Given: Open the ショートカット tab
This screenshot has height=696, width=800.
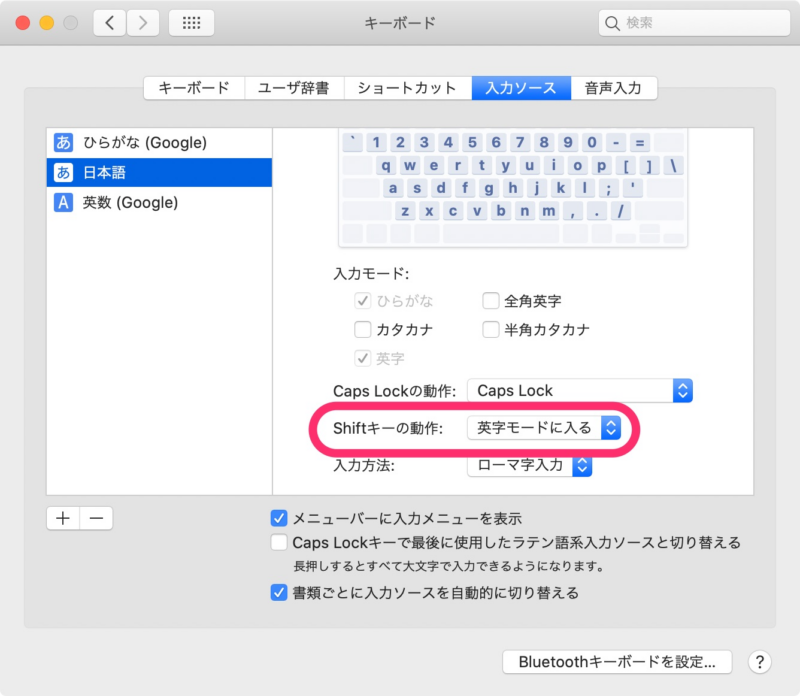Looking at the screenshot, I should (x=407, y=88).
